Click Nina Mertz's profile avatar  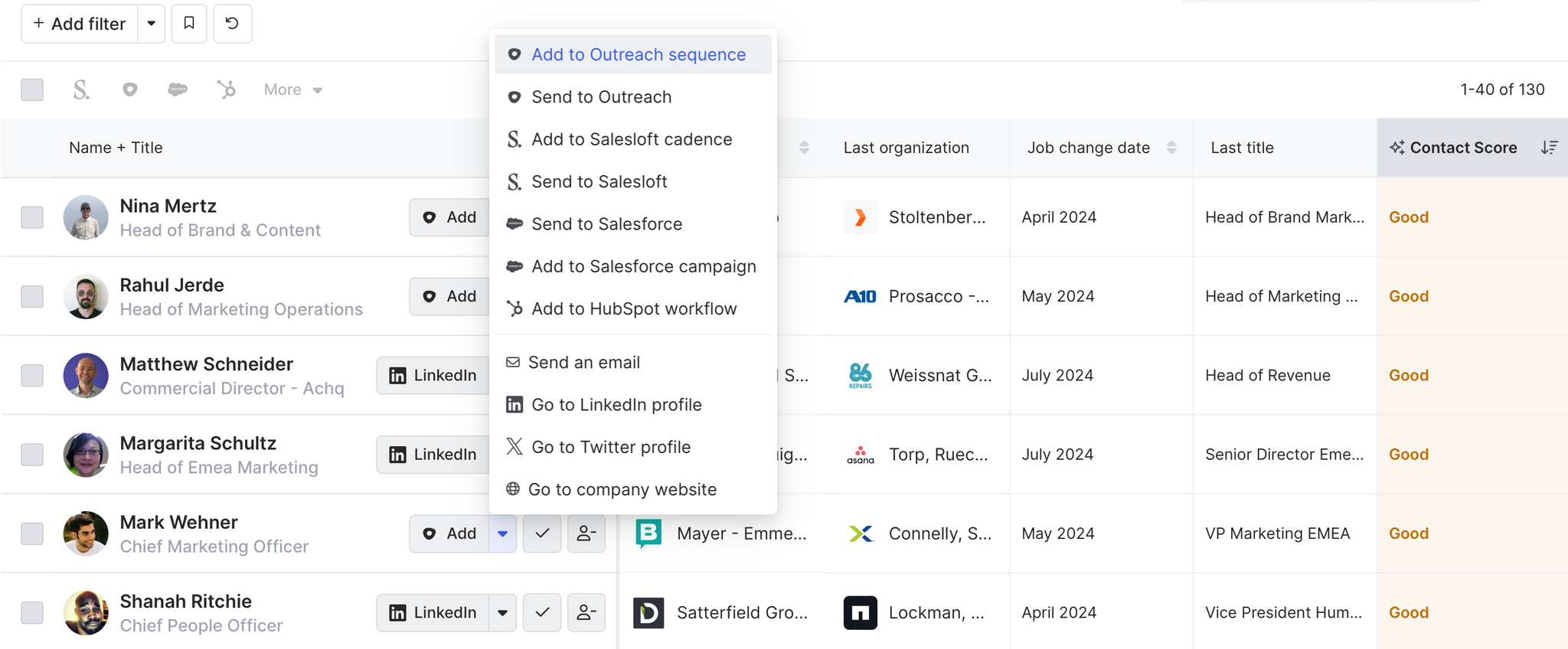click(86, 217)
